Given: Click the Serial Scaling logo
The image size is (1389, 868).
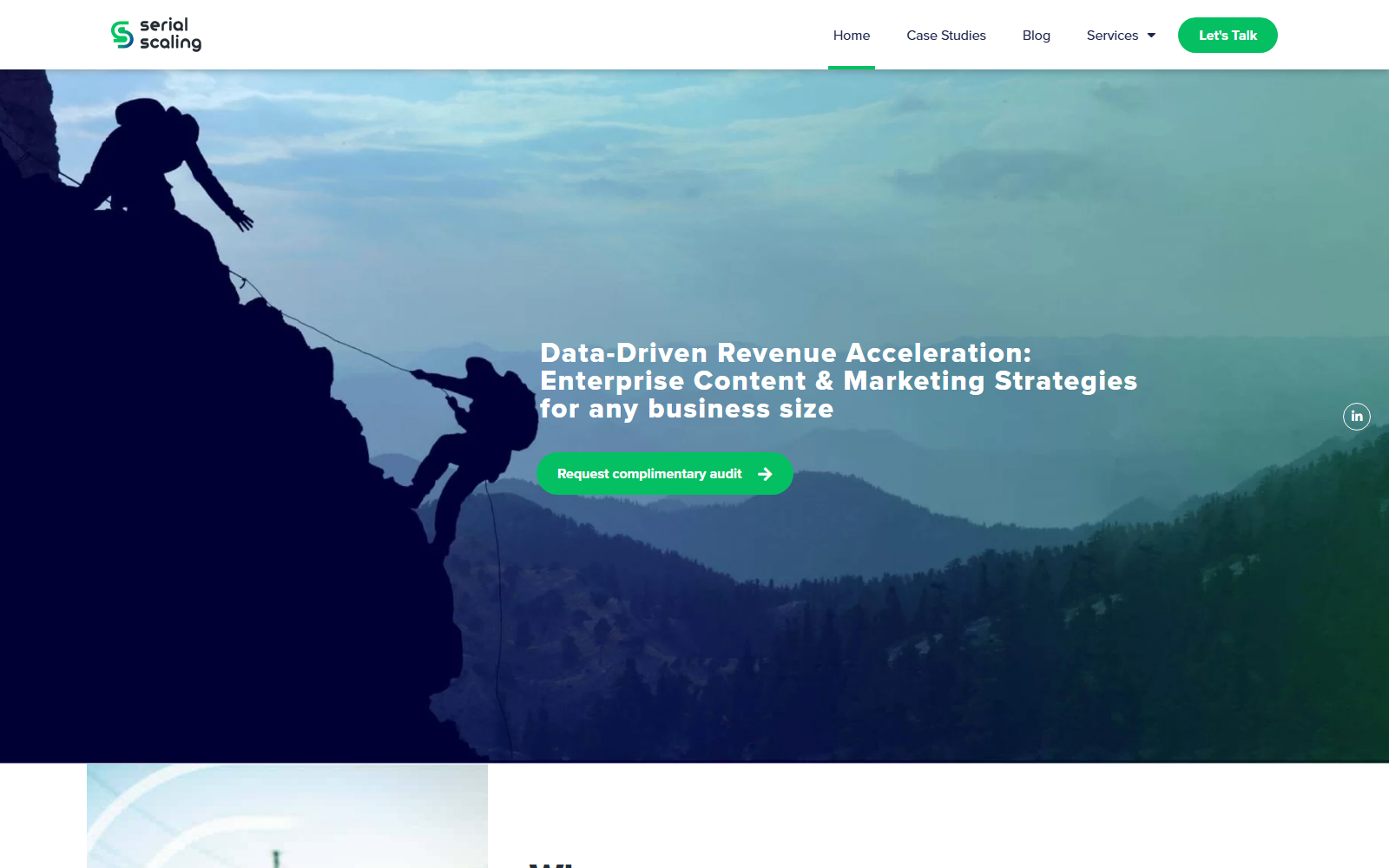Looking at the screenshot, I should point(156,35).
